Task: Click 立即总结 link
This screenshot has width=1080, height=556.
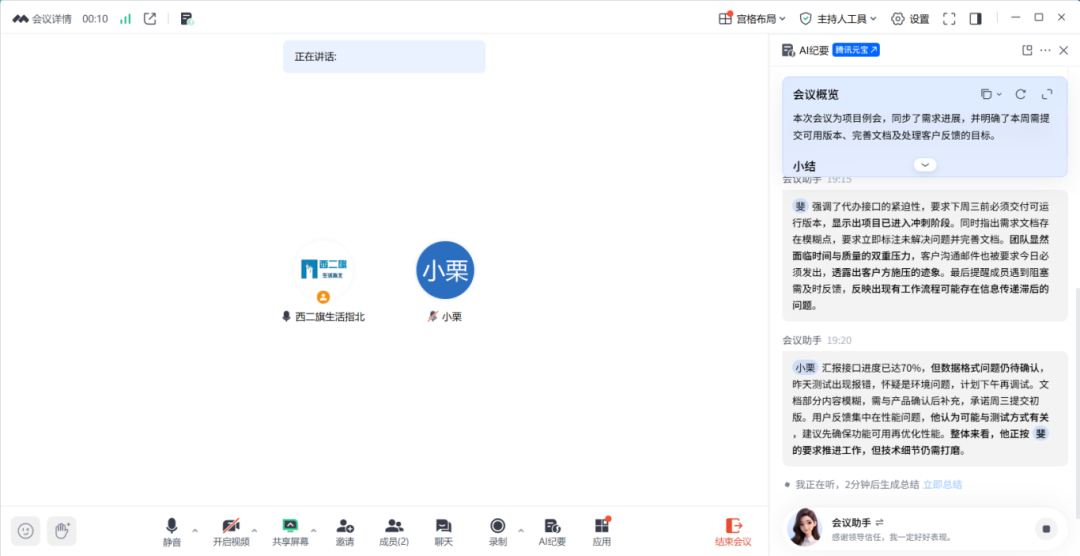Action: pos(942,484)
